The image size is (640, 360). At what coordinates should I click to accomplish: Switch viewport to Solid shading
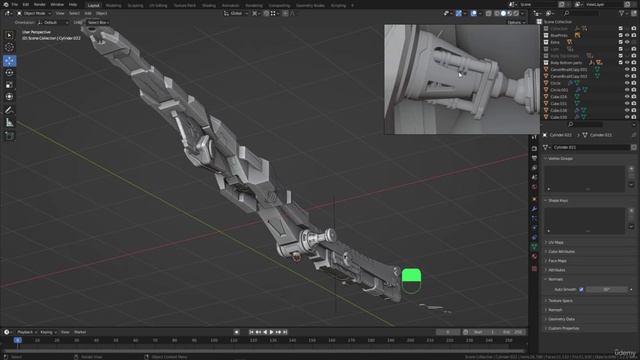(x=503, y=13)
